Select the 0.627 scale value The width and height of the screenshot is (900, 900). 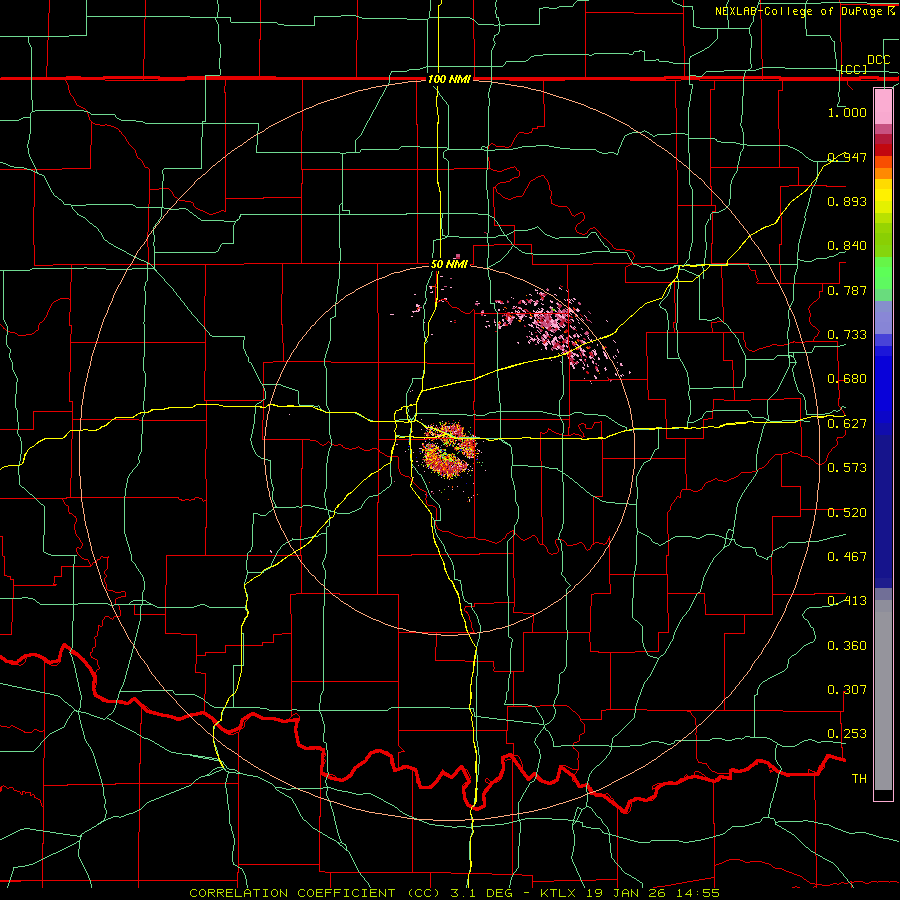(x=847, y=424)
